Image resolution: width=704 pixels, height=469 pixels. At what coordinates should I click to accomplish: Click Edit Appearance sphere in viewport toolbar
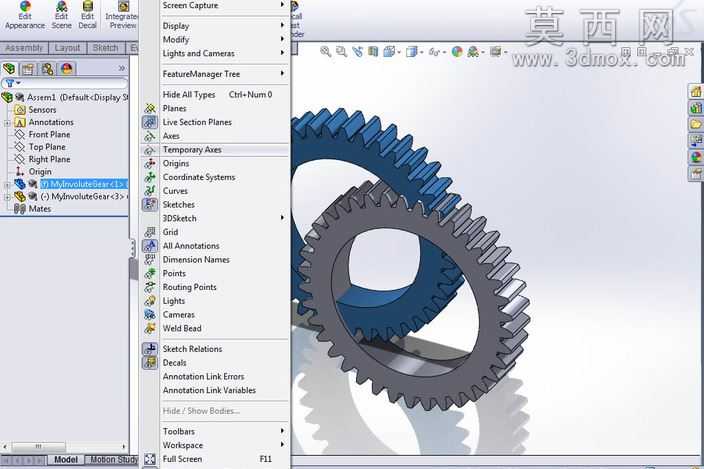tap(457, 52)
